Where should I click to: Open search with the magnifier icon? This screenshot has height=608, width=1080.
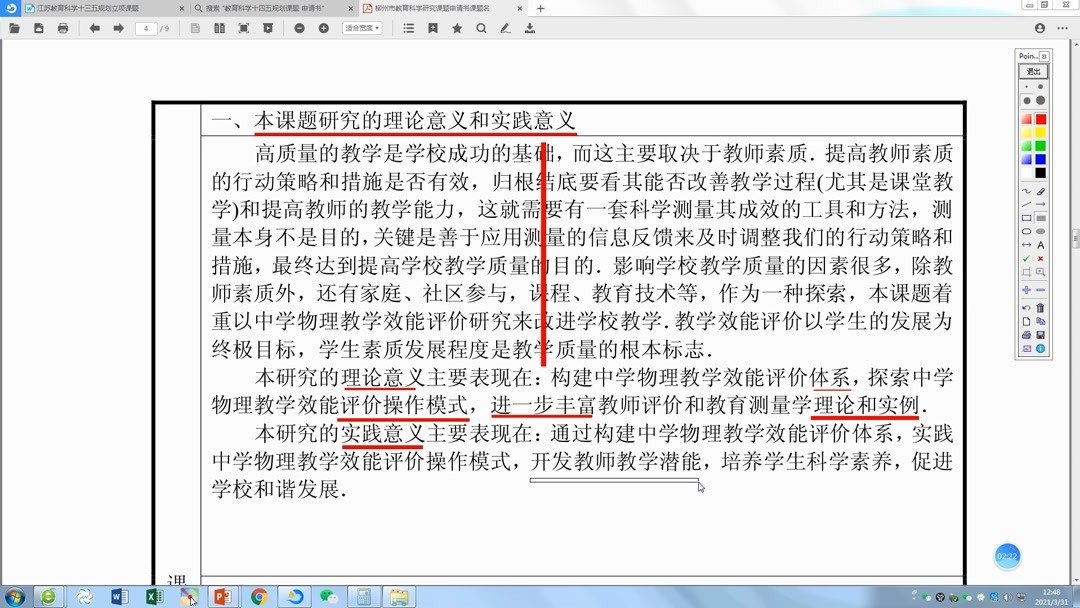coord(482,28)
